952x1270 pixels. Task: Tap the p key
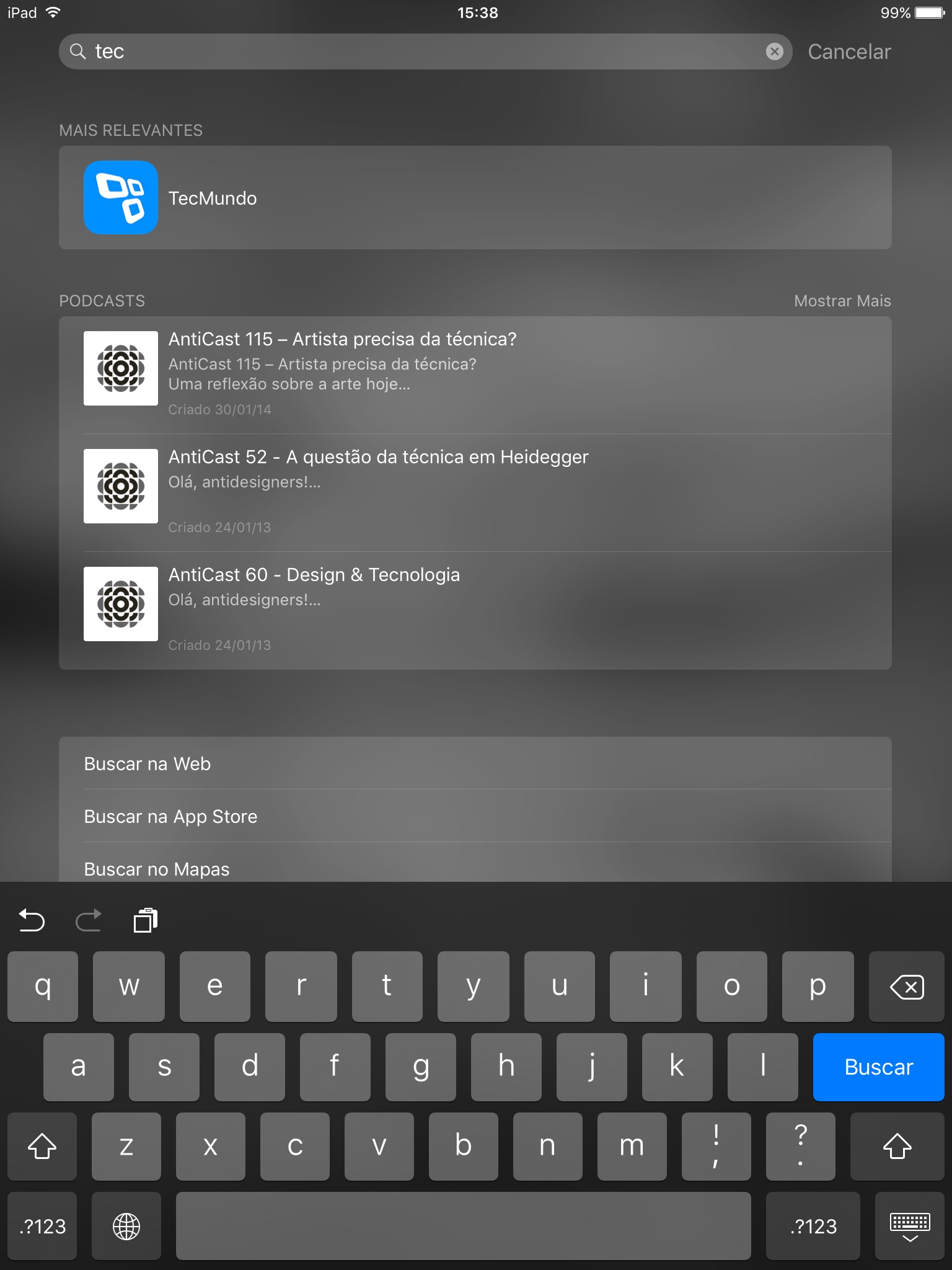[818, 987]
